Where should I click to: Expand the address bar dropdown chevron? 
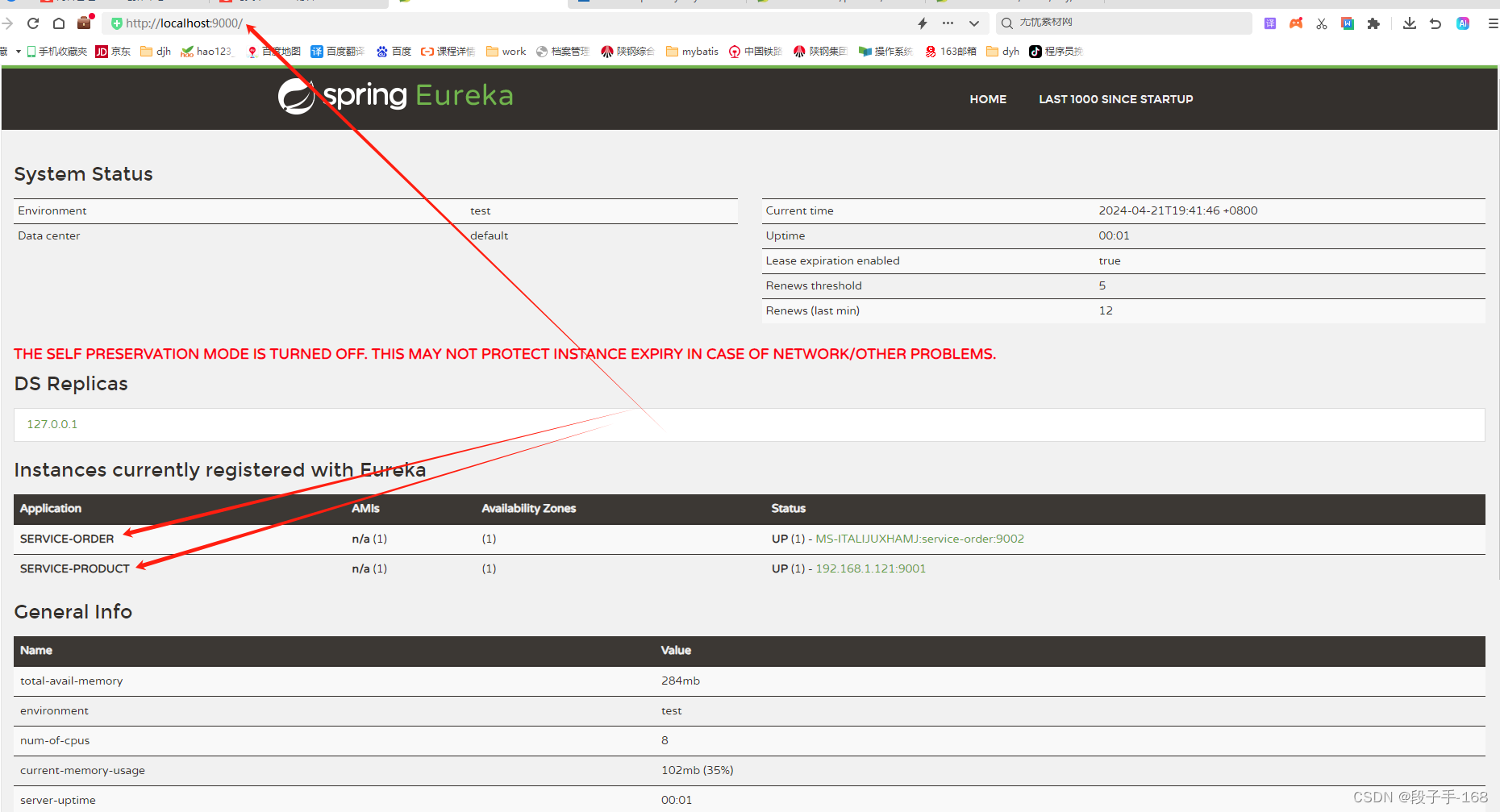[974, 23]
